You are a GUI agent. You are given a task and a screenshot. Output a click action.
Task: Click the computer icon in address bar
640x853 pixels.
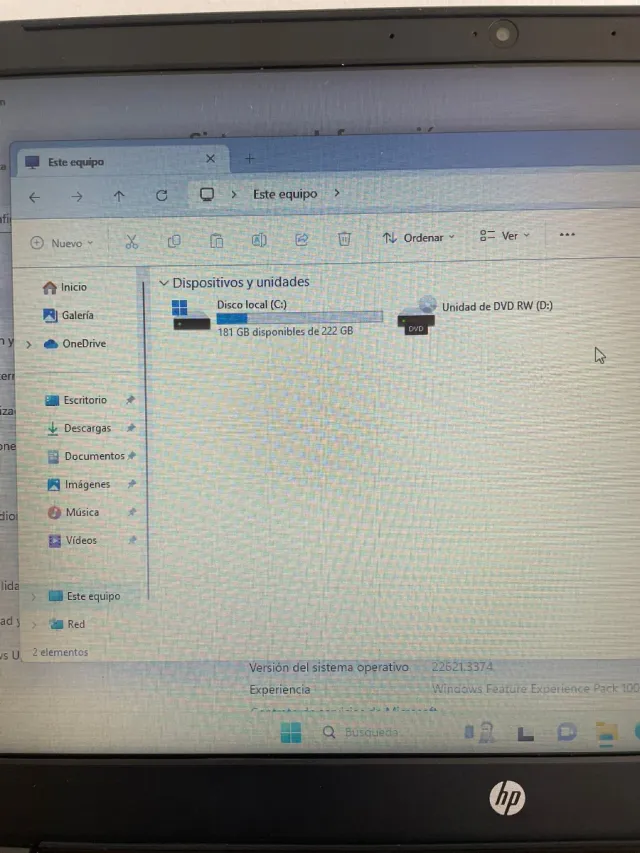tap(207, 194)
